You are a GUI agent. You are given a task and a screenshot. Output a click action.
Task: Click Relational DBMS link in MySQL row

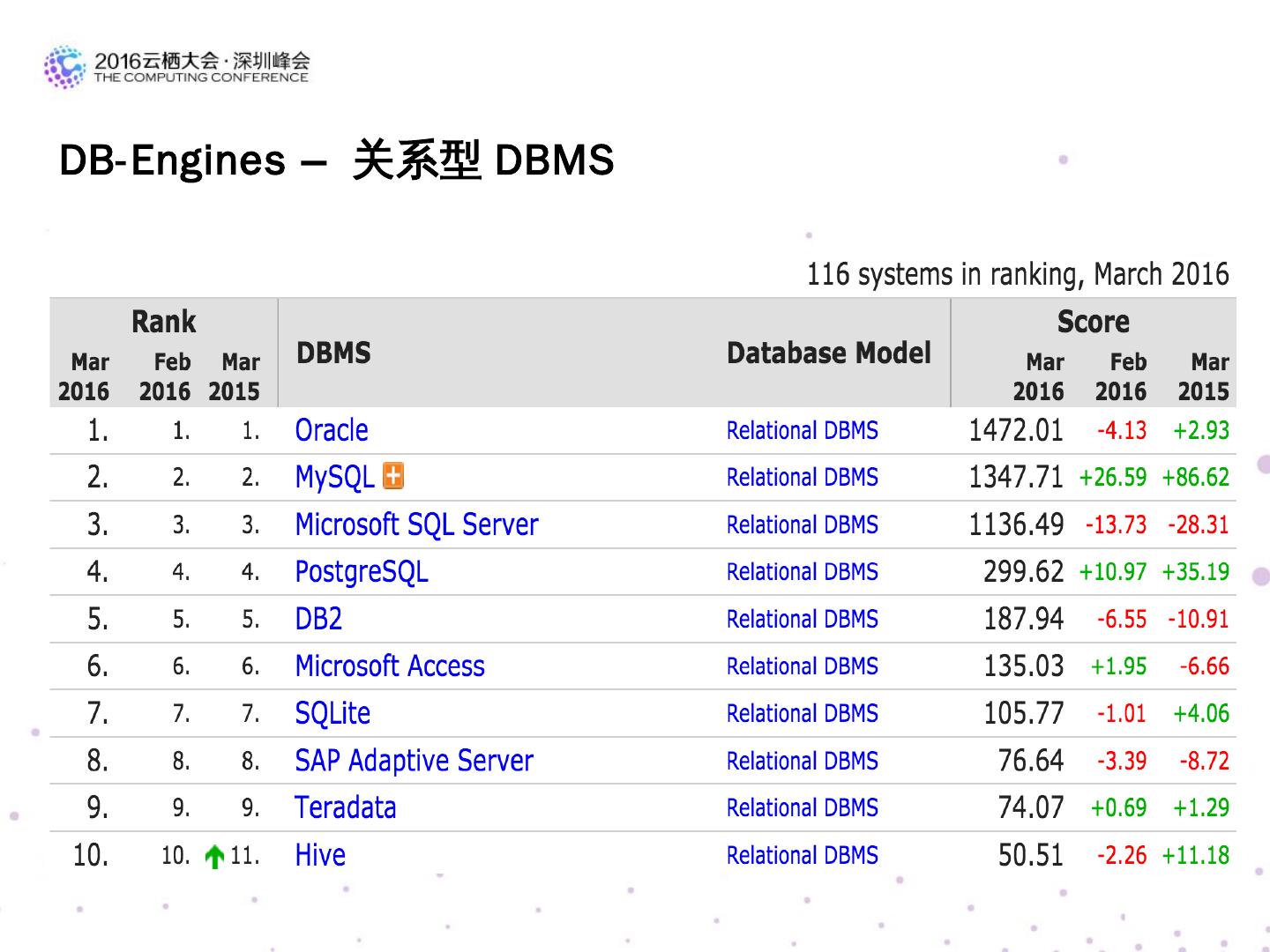[x=803, y=477]
